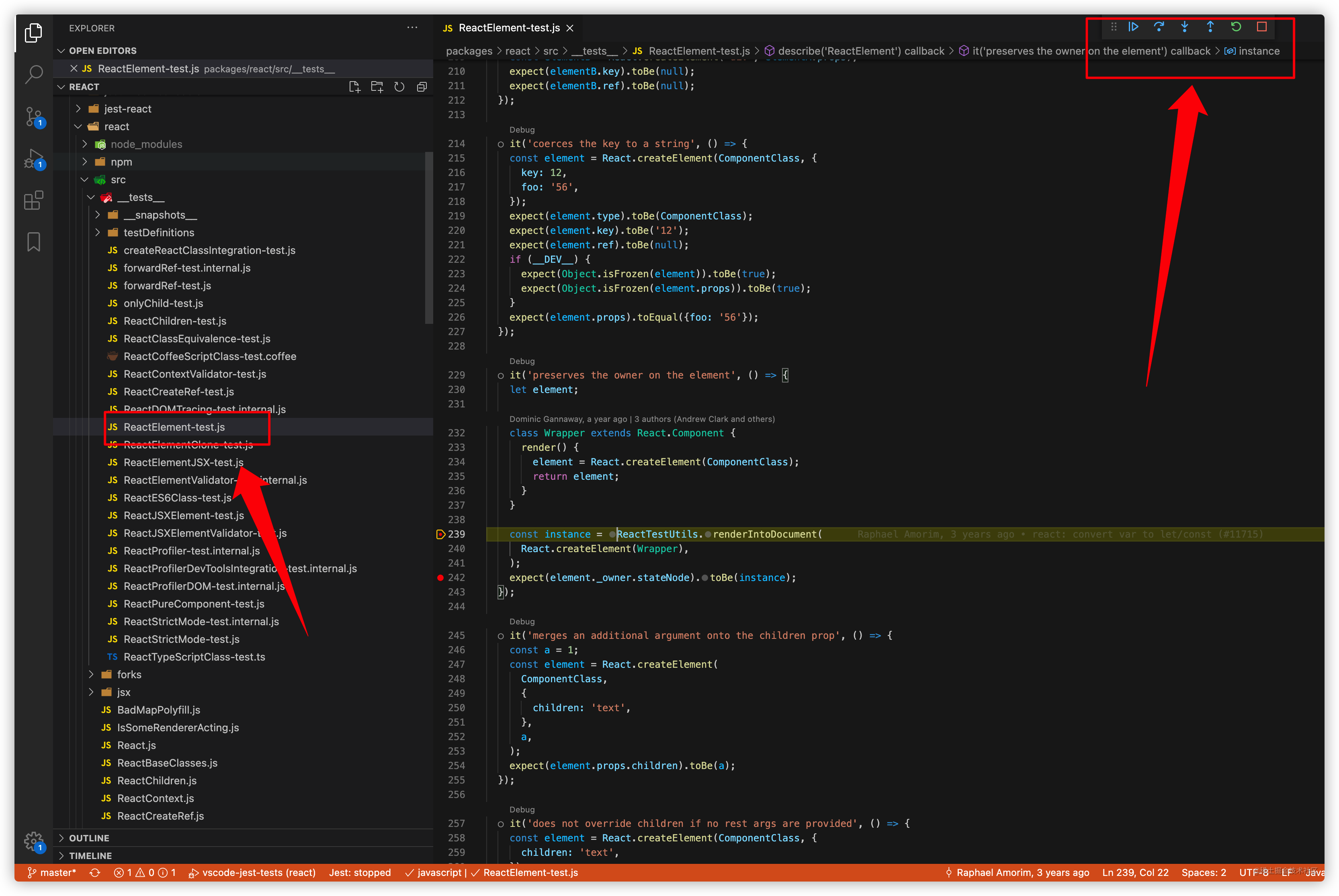
Task: Open the Extensions view
Action: [33, 200]
